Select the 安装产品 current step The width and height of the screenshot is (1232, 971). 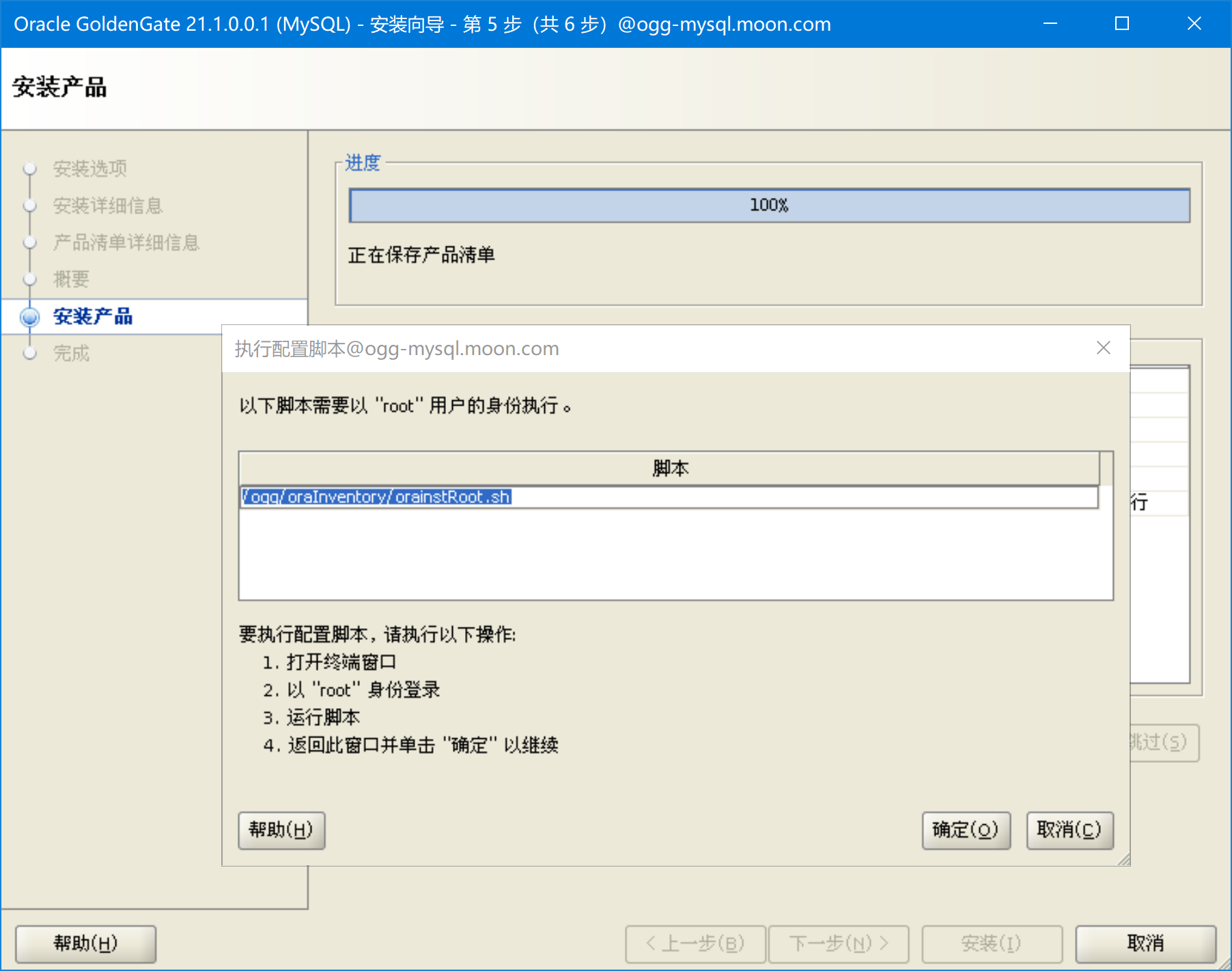tap(93, 316)
